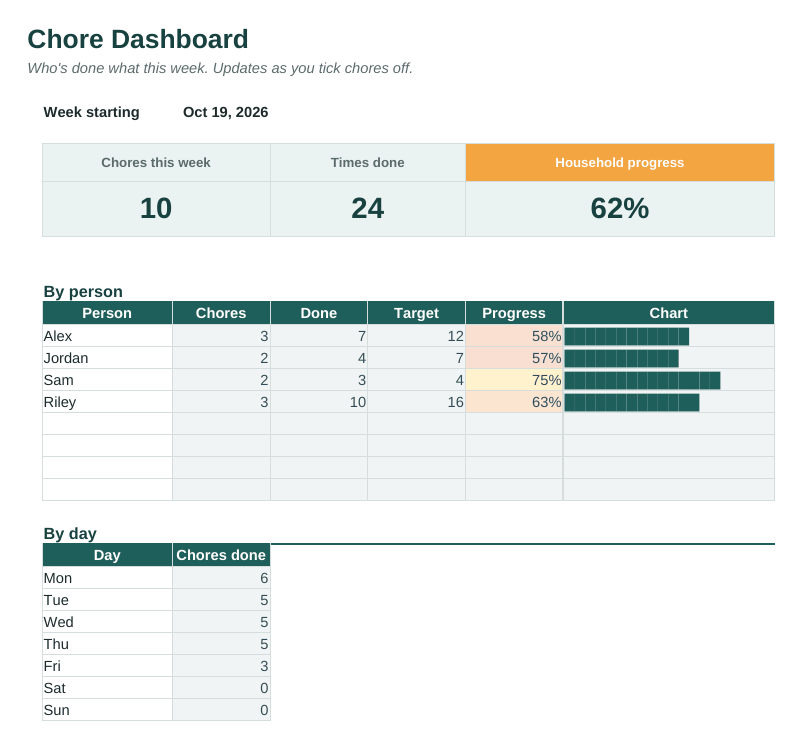803x749 pixels.
Task: Select Alex's done count 7
Action: (x=319, y=336)
